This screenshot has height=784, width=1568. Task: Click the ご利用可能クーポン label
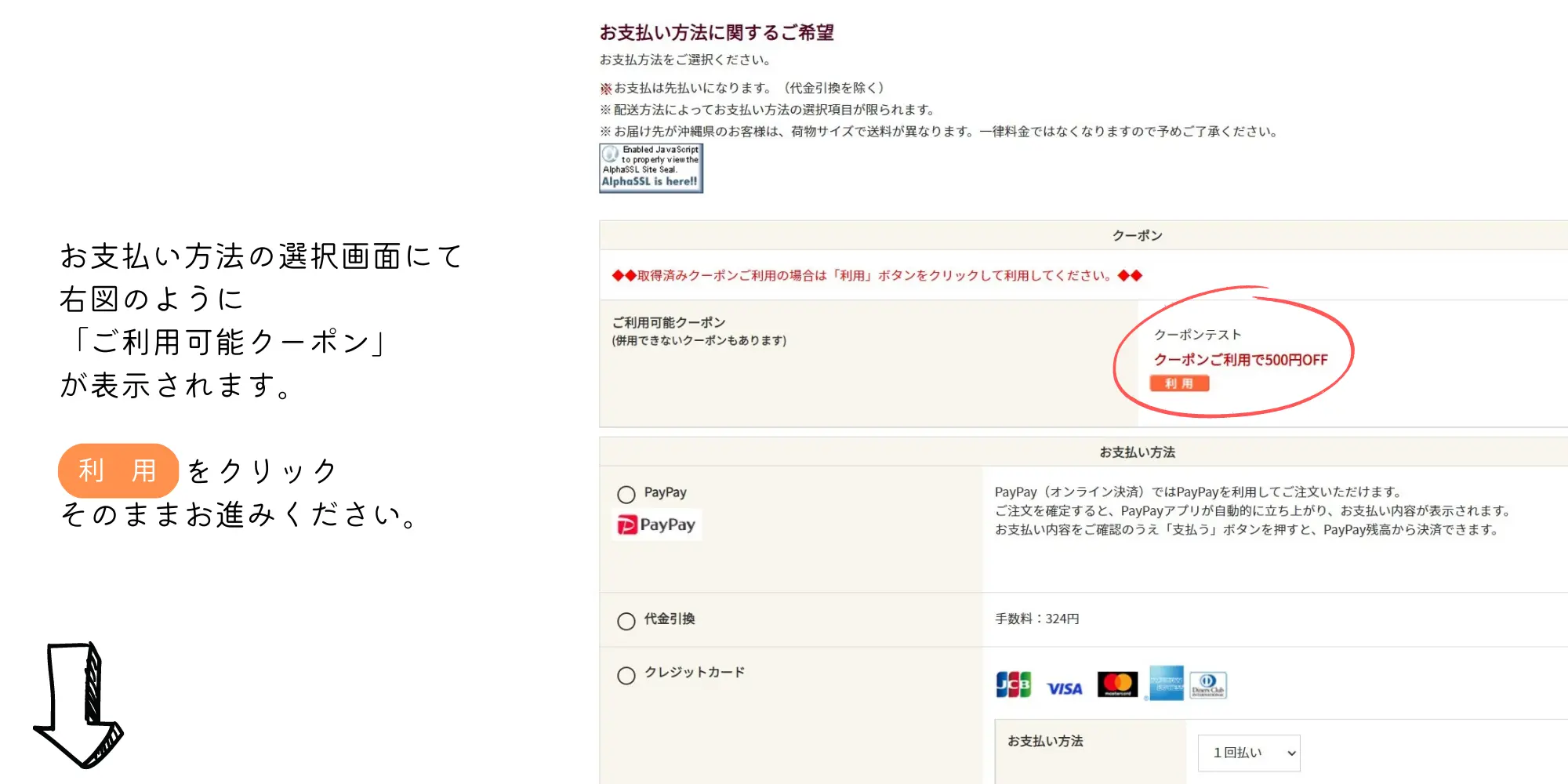tap(669, 322)
